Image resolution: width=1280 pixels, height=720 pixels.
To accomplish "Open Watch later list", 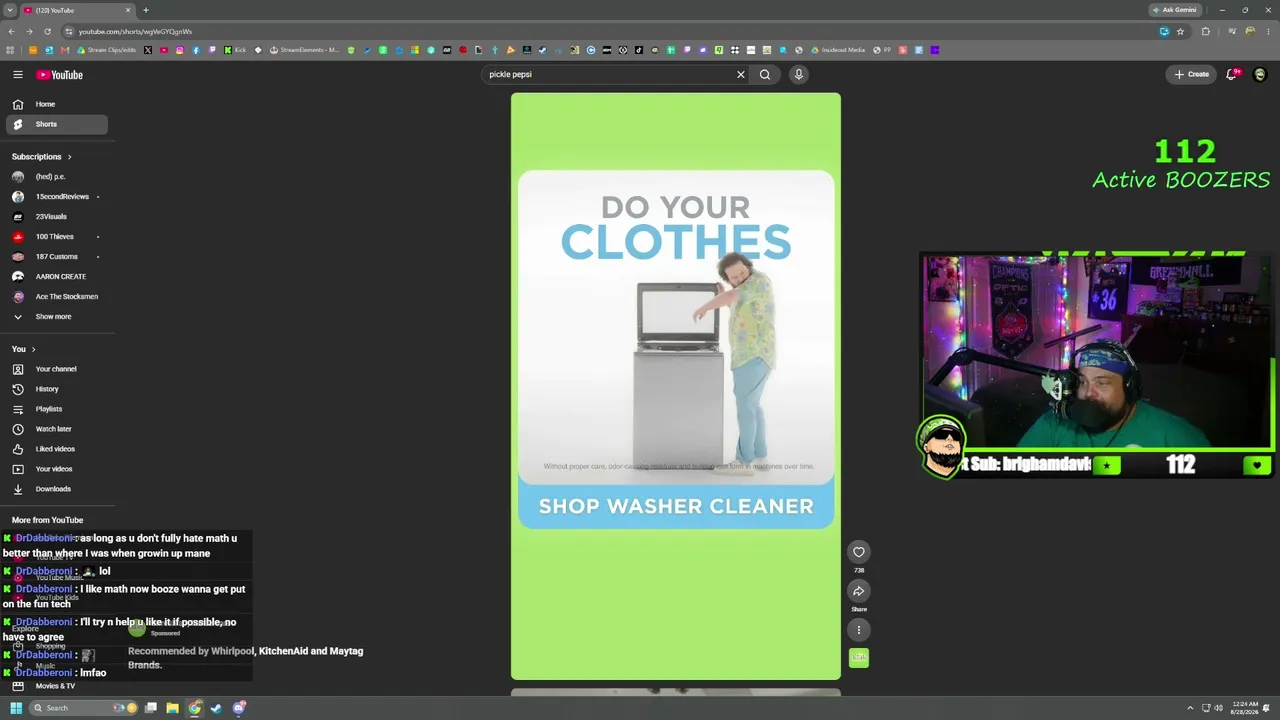I will click(x=56, y=429).
